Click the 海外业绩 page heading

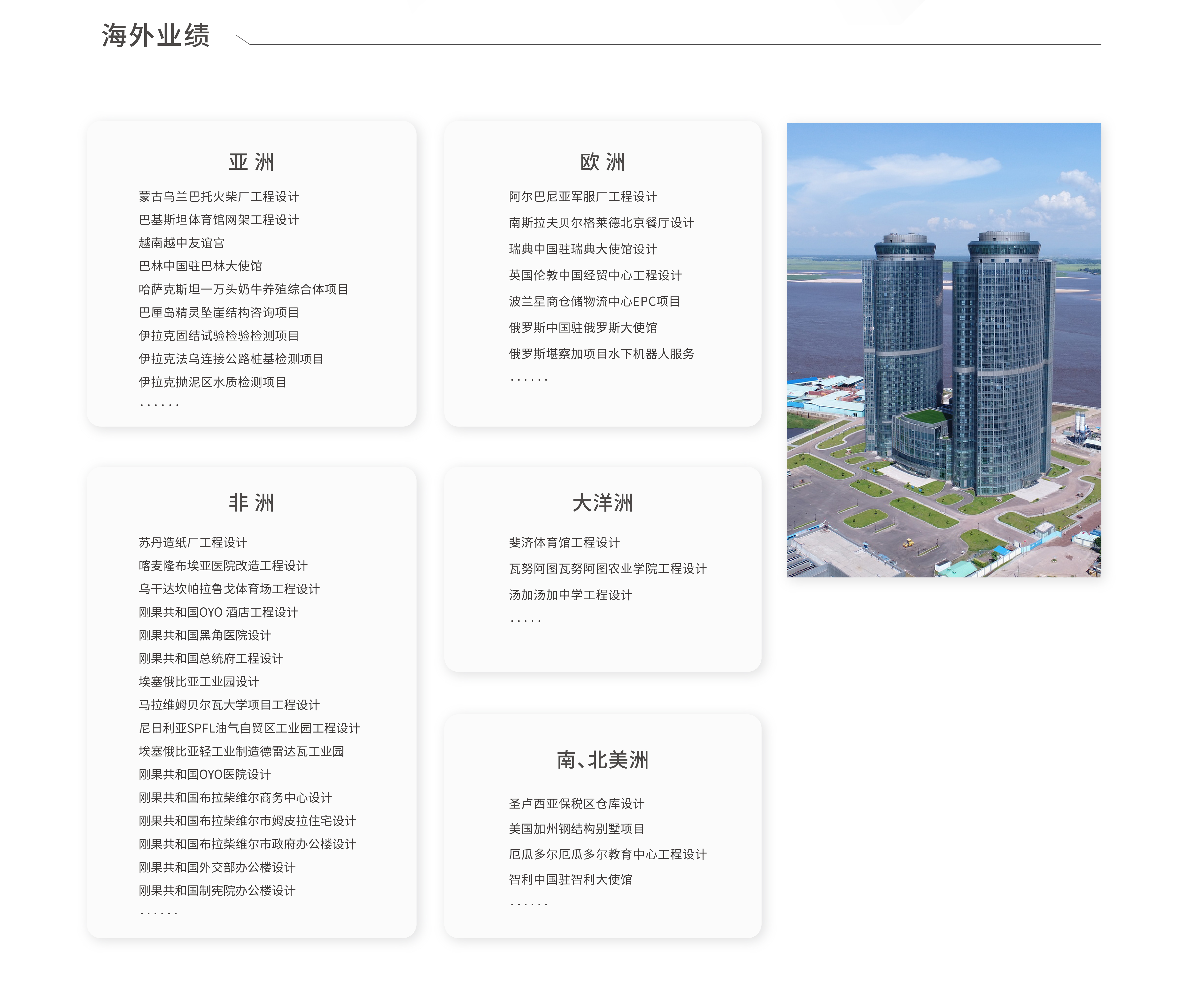(155, 35)
